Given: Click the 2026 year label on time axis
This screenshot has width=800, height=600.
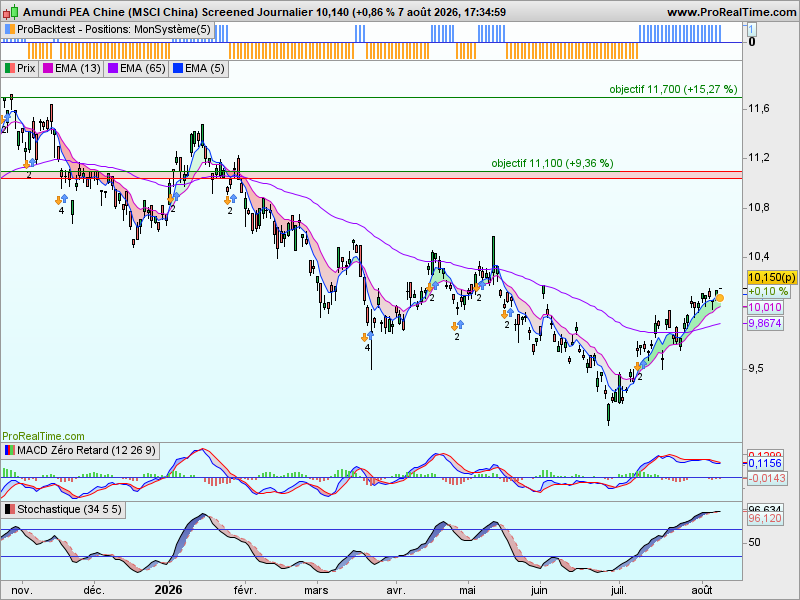Looking at the screenshot, I should coord(168,590).
